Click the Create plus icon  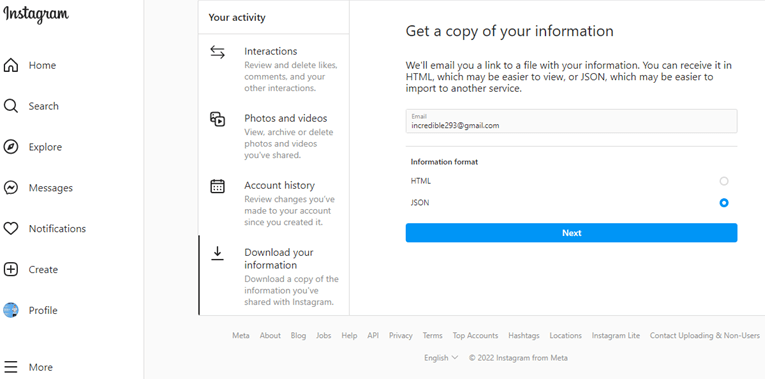click(11, 269)
